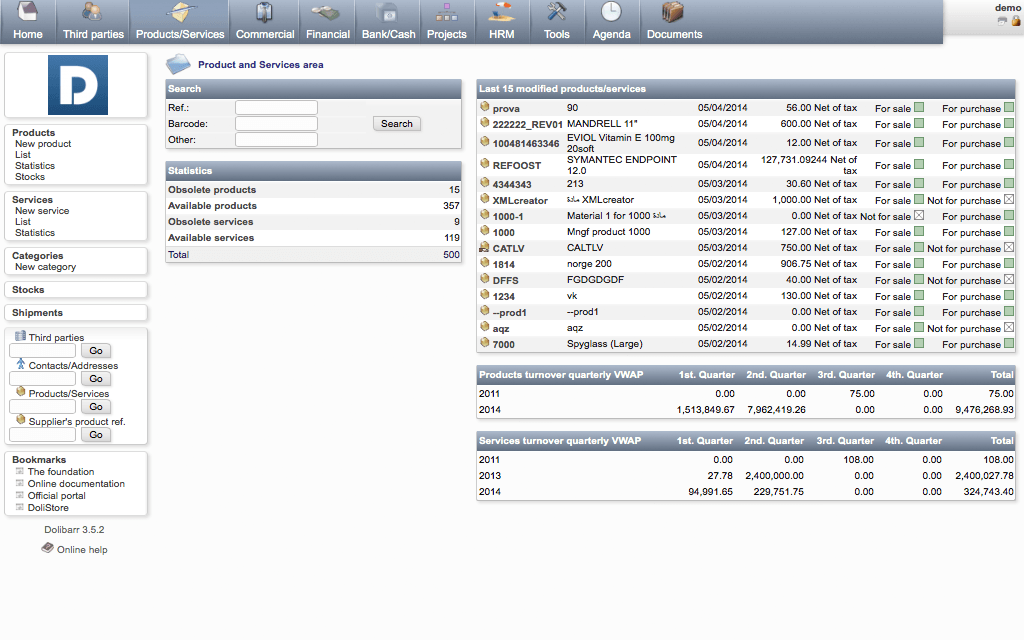
Task: Toggle Not for purchase box for XMLcreator
Action: pyautogui.click(x=1009, y=200)
